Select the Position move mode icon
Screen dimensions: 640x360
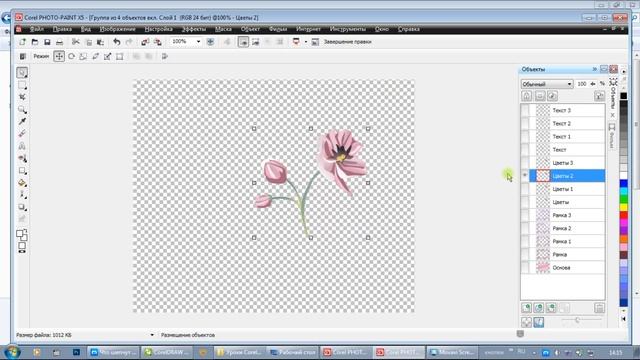click(x=59, y=56)
